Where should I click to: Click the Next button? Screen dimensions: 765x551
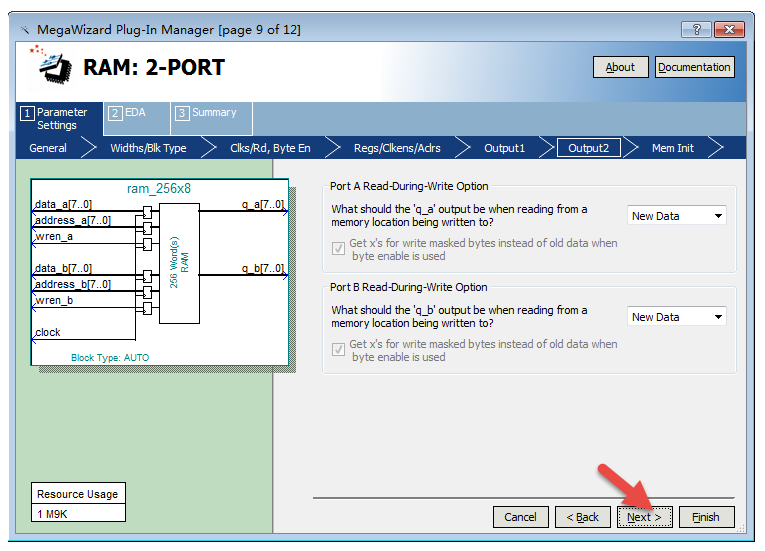click(644, 517)
